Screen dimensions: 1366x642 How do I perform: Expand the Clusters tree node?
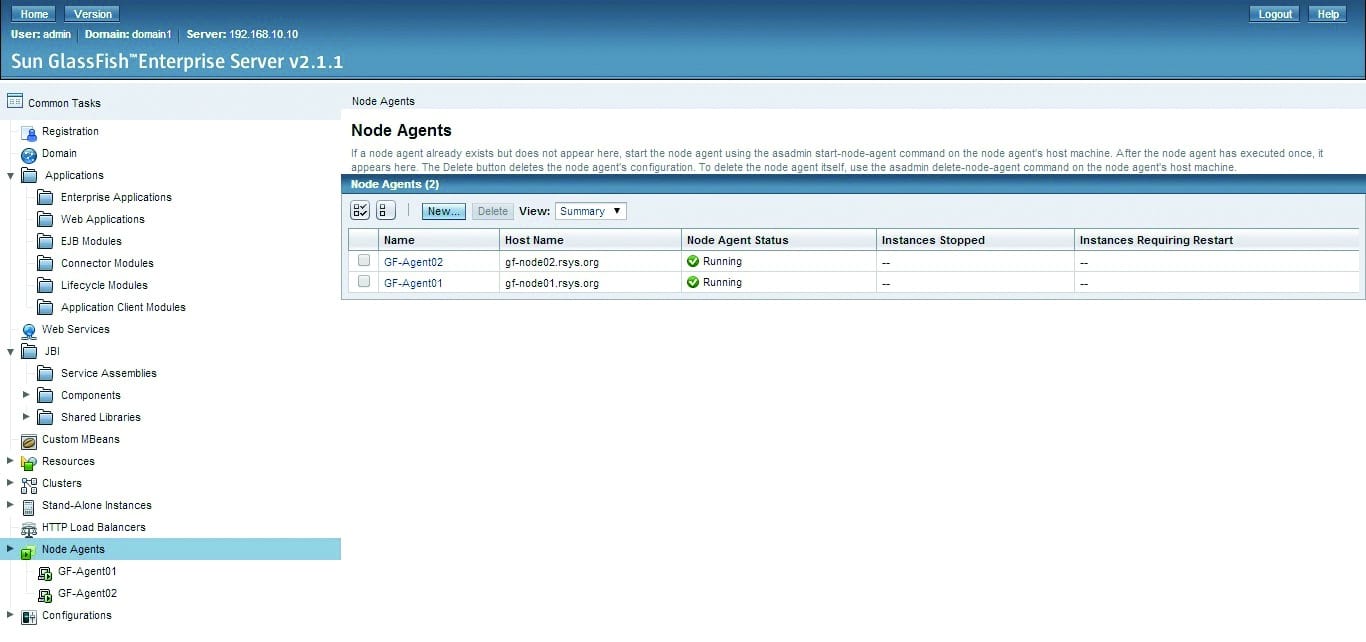(10, 483)
